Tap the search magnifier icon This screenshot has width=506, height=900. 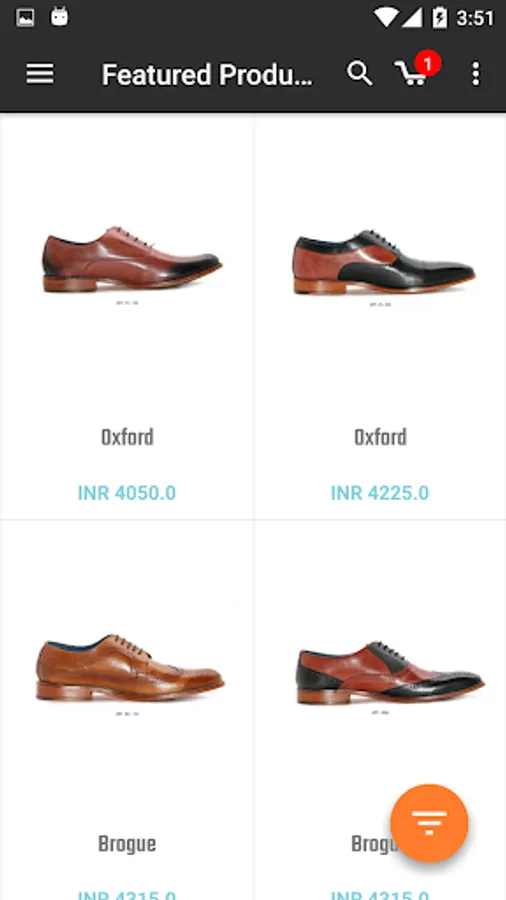tap(360, 74)
